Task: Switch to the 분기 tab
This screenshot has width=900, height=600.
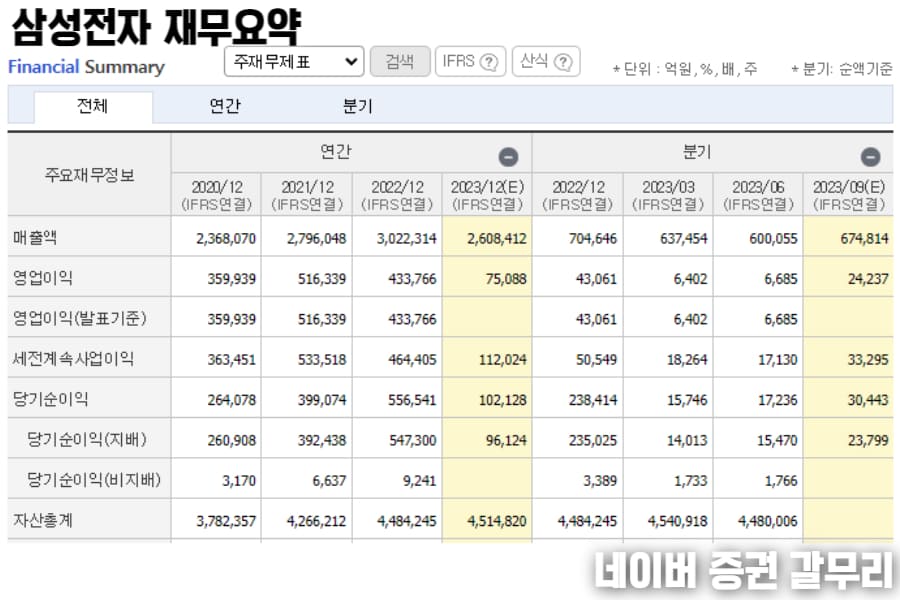Action: (x=358, y=106)
